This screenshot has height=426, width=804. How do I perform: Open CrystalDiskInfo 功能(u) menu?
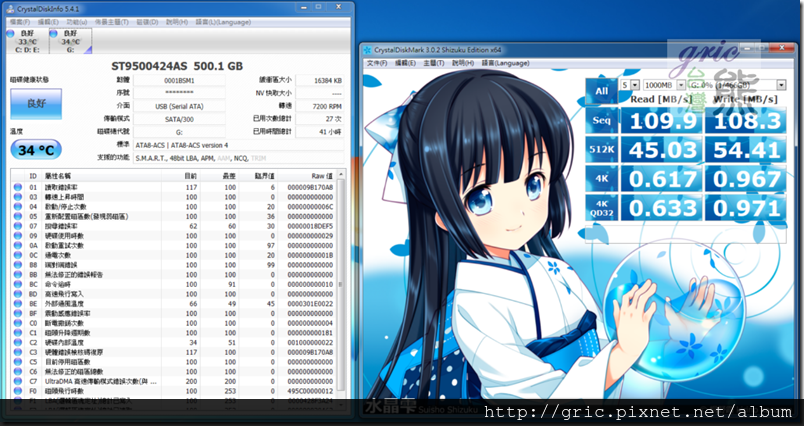[x=76, y=22]
